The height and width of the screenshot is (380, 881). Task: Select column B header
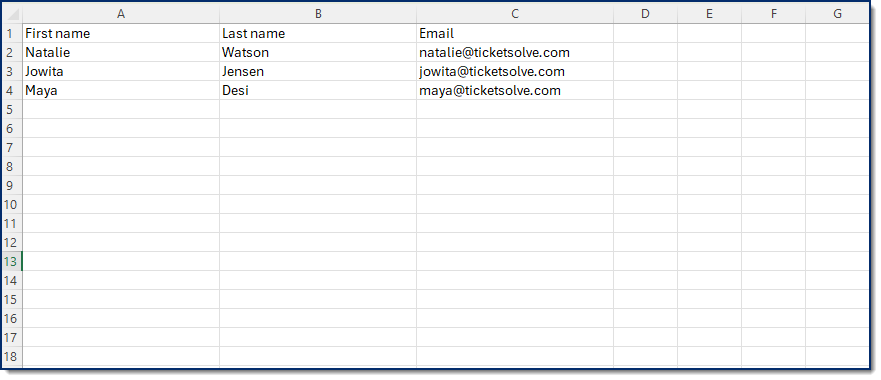(x=318, y=14)
